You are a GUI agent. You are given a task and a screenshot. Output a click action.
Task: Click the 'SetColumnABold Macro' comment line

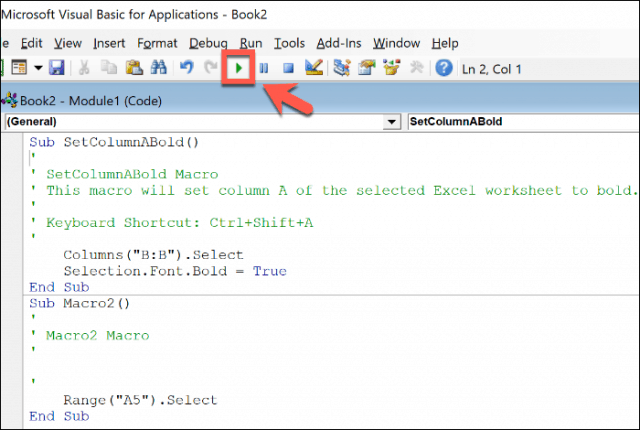point(124,174)
